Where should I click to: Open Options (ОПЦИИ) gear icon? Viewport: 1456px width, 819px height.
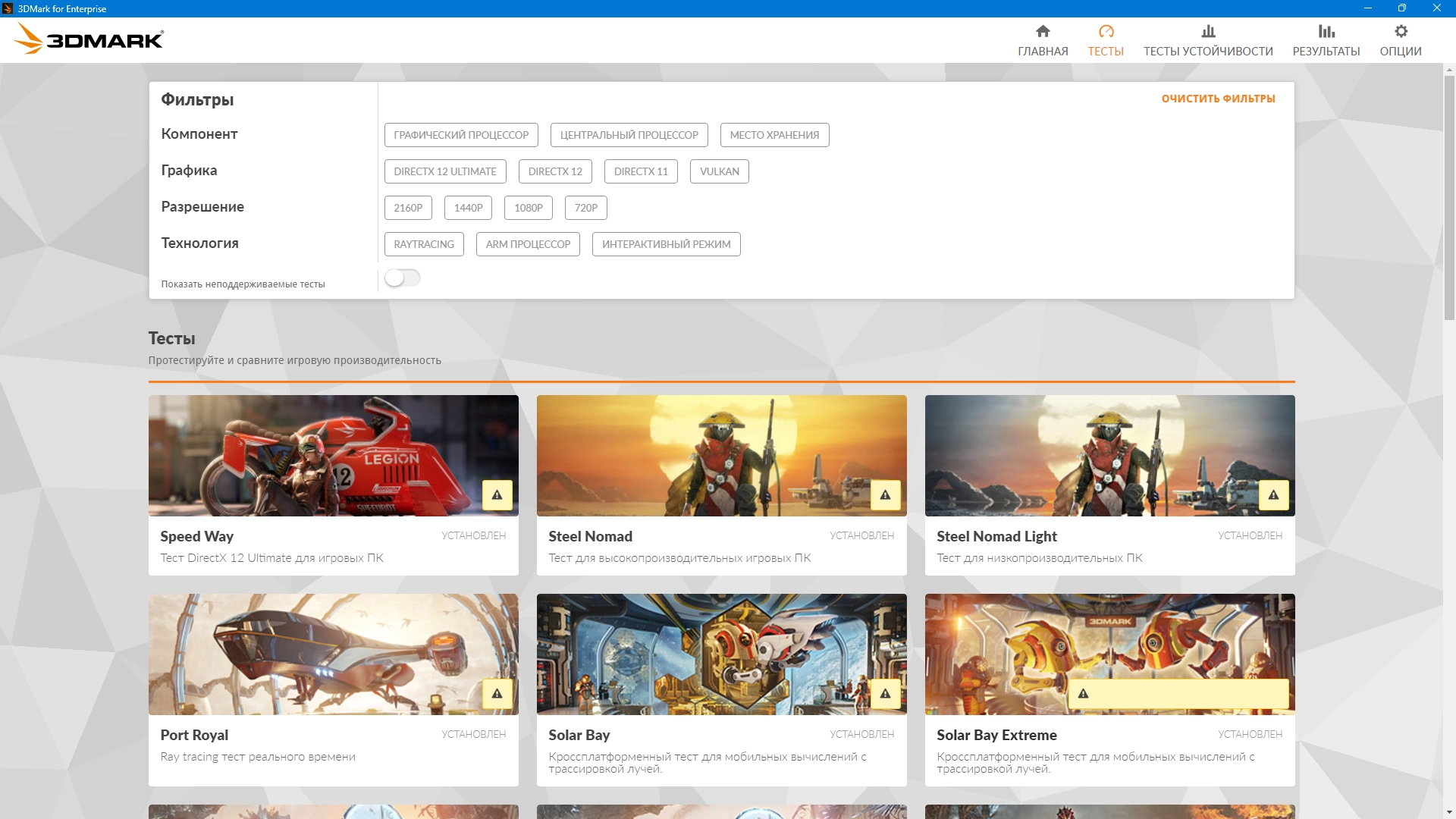point(1401,32)
